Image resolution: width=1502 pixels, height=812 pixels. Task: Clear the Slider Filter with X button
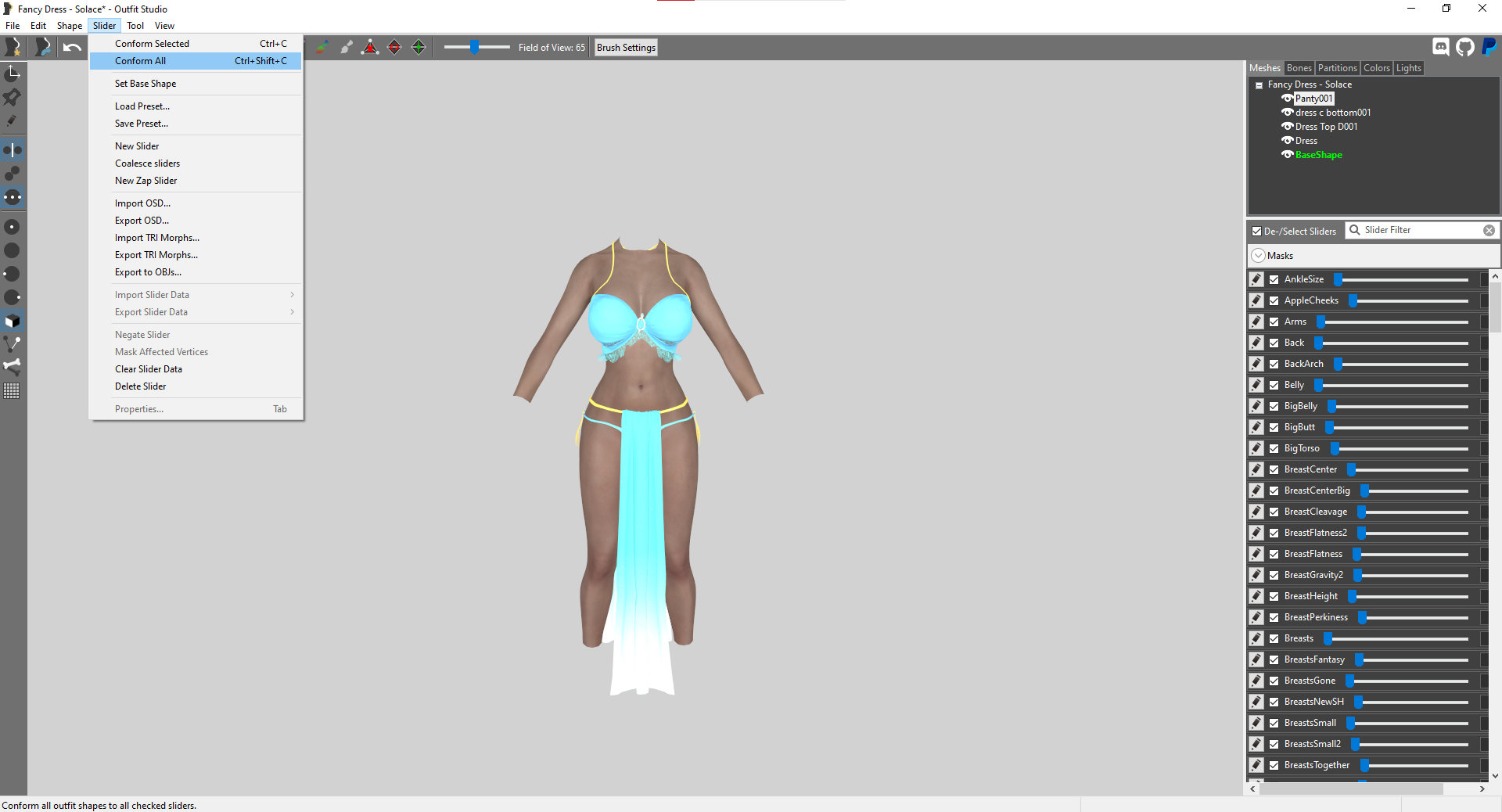(1489, 231)
